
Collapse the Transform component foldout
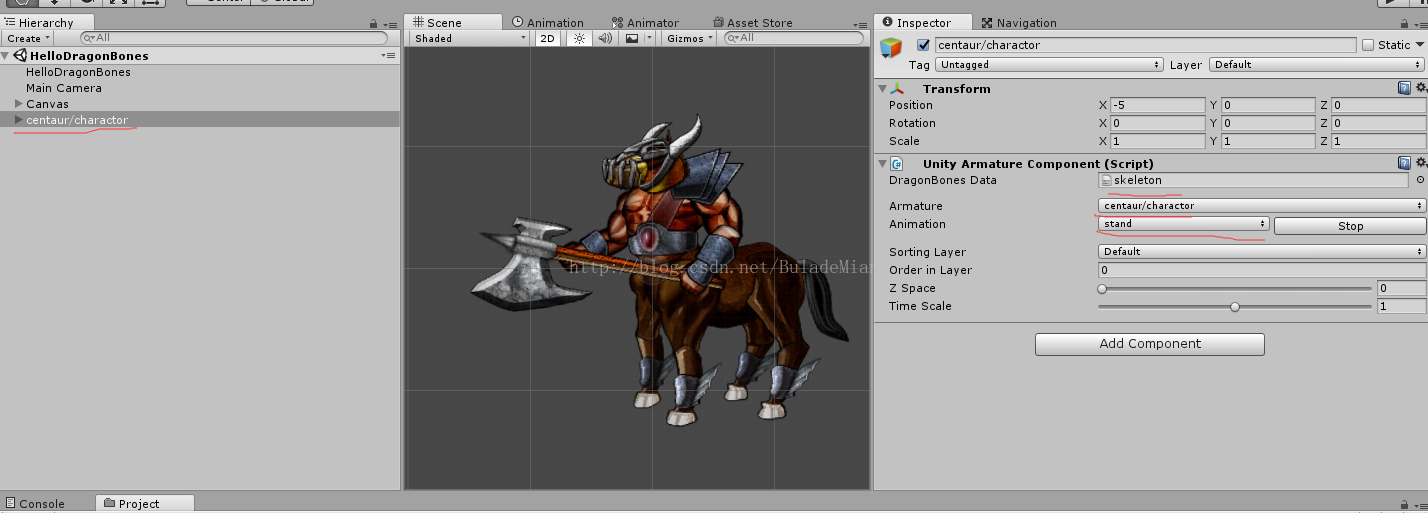[881, 89]
